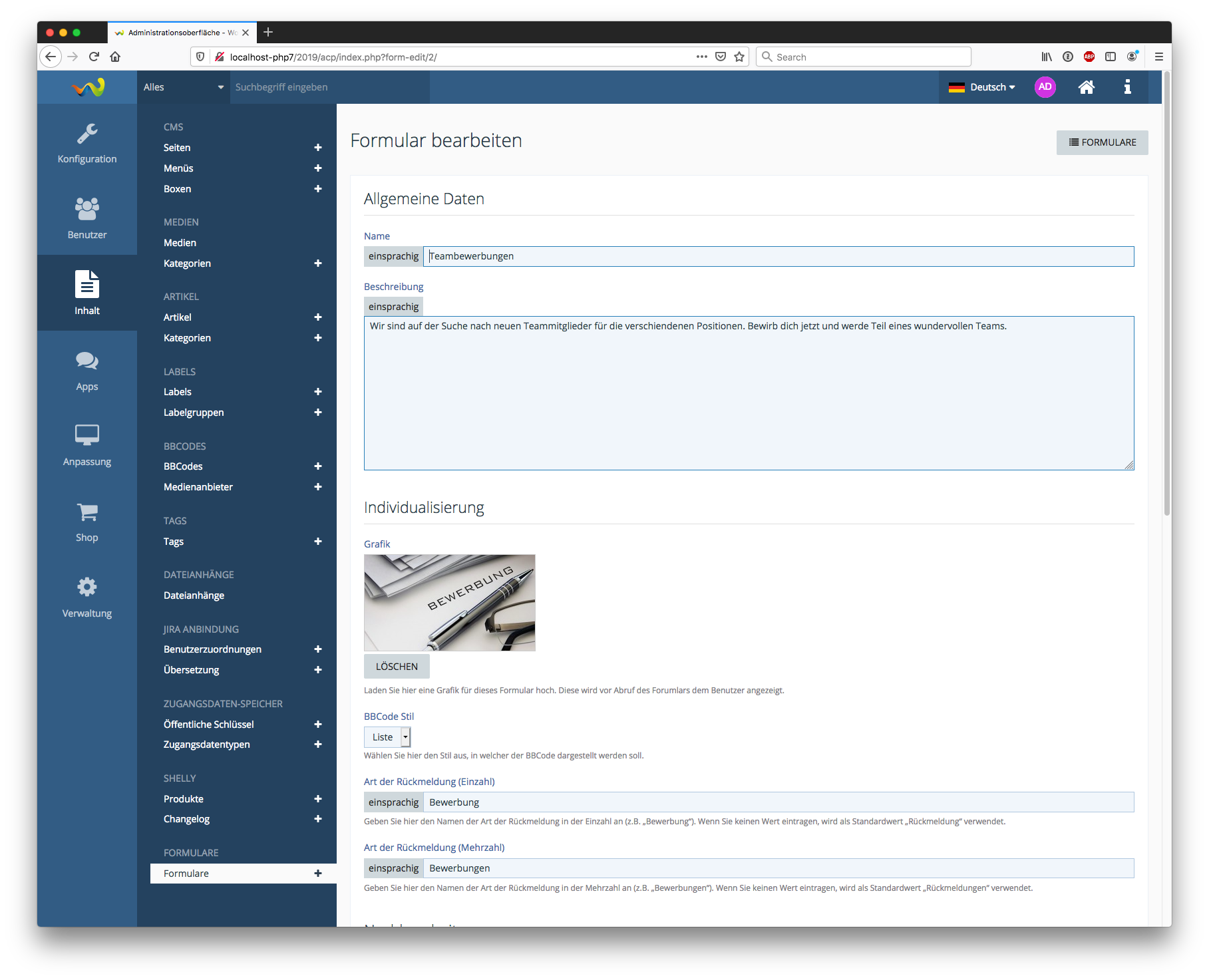Select Dateianhänge in the sidebar menu
1209x980 pixels.
(194, 595)
